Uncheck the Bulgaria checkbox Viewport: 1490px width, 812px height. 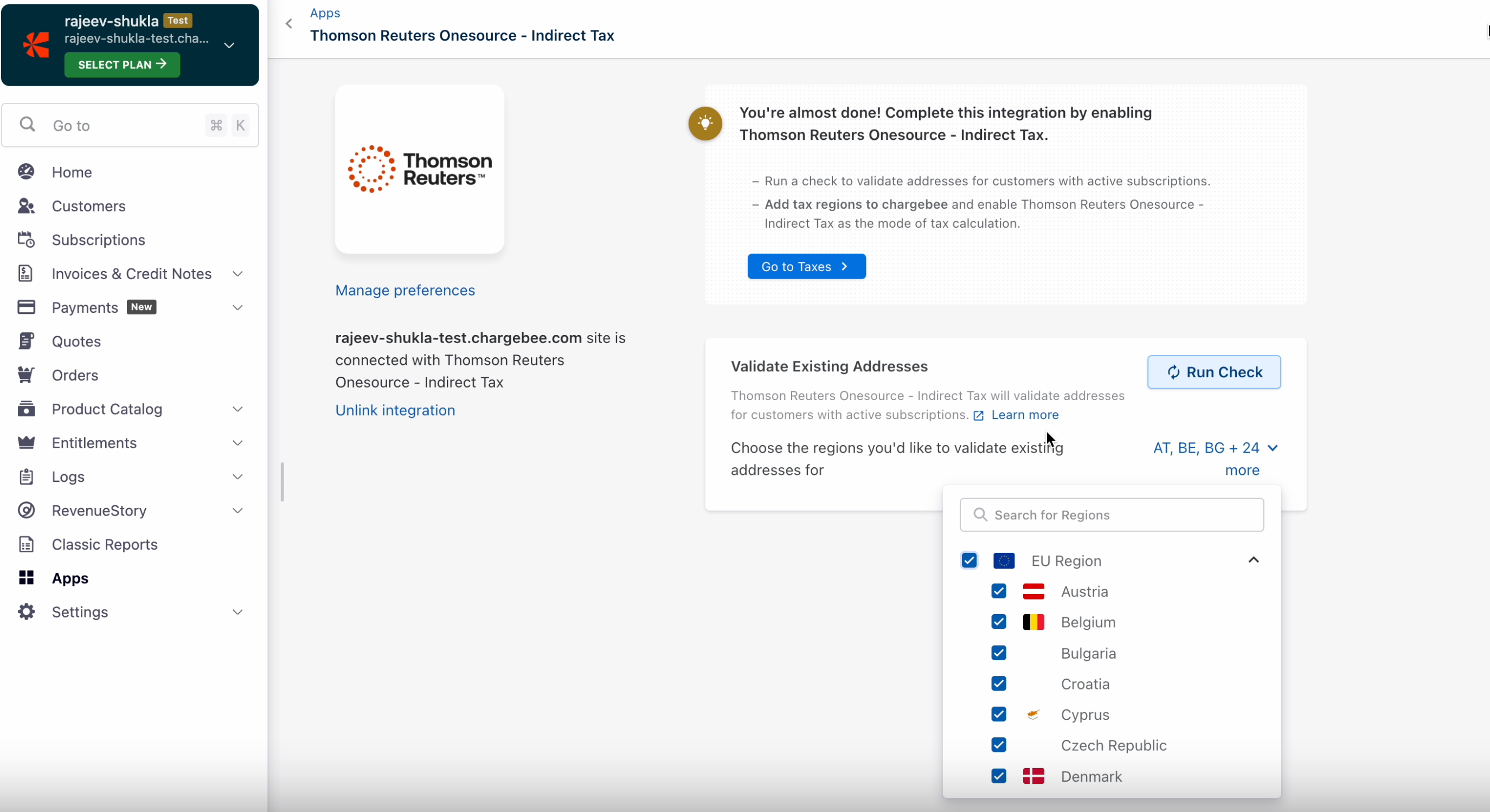pos(999,653)
